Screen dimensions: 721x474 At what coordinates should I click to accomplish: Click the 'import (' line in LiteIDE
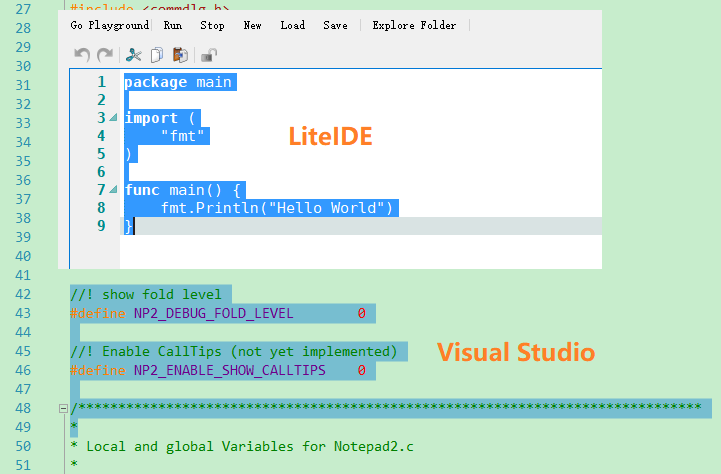(x=160, y=118)
